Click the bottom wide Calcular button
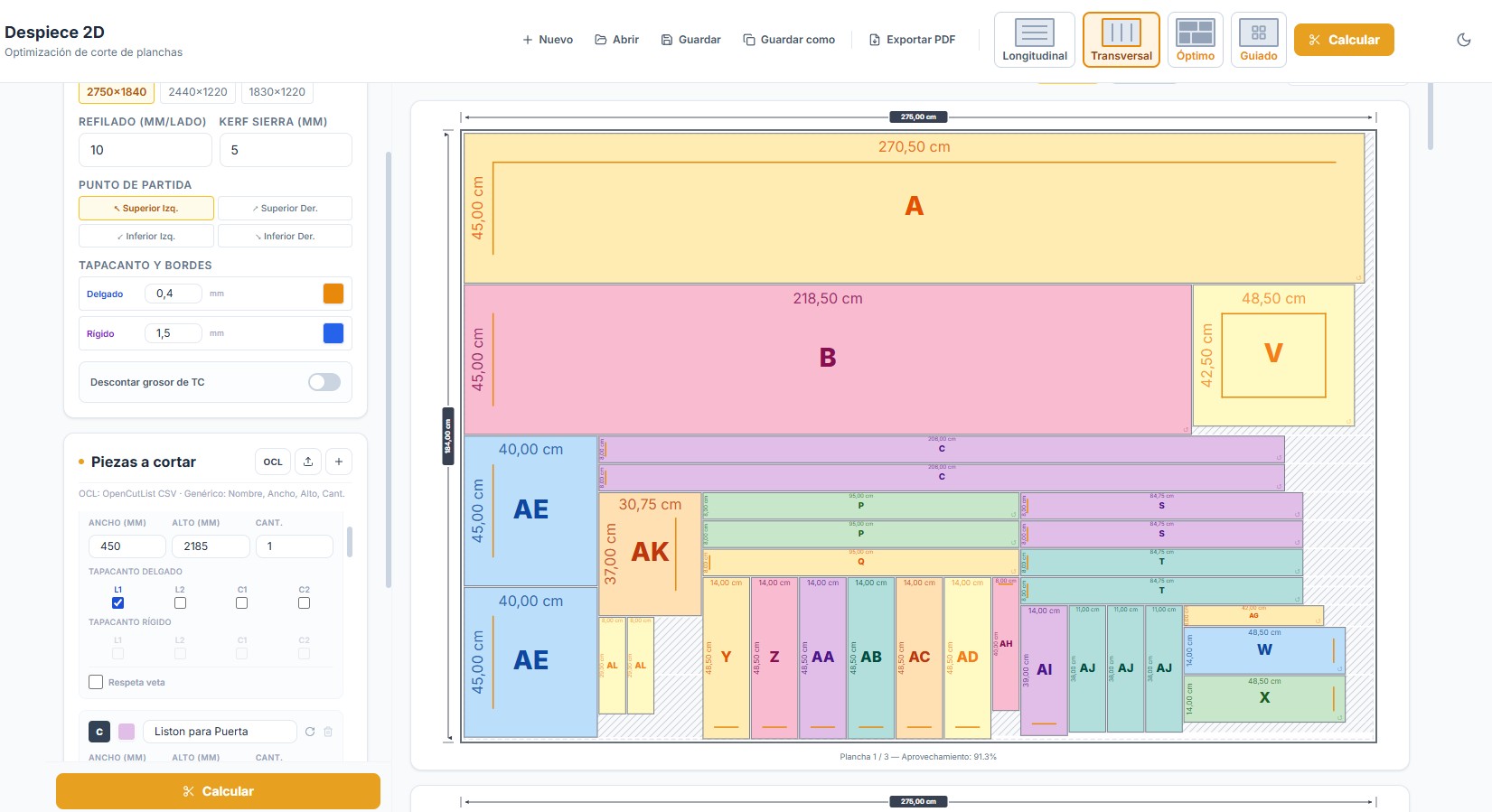This screenshot has width=1492, height=812. click(218, 791)
